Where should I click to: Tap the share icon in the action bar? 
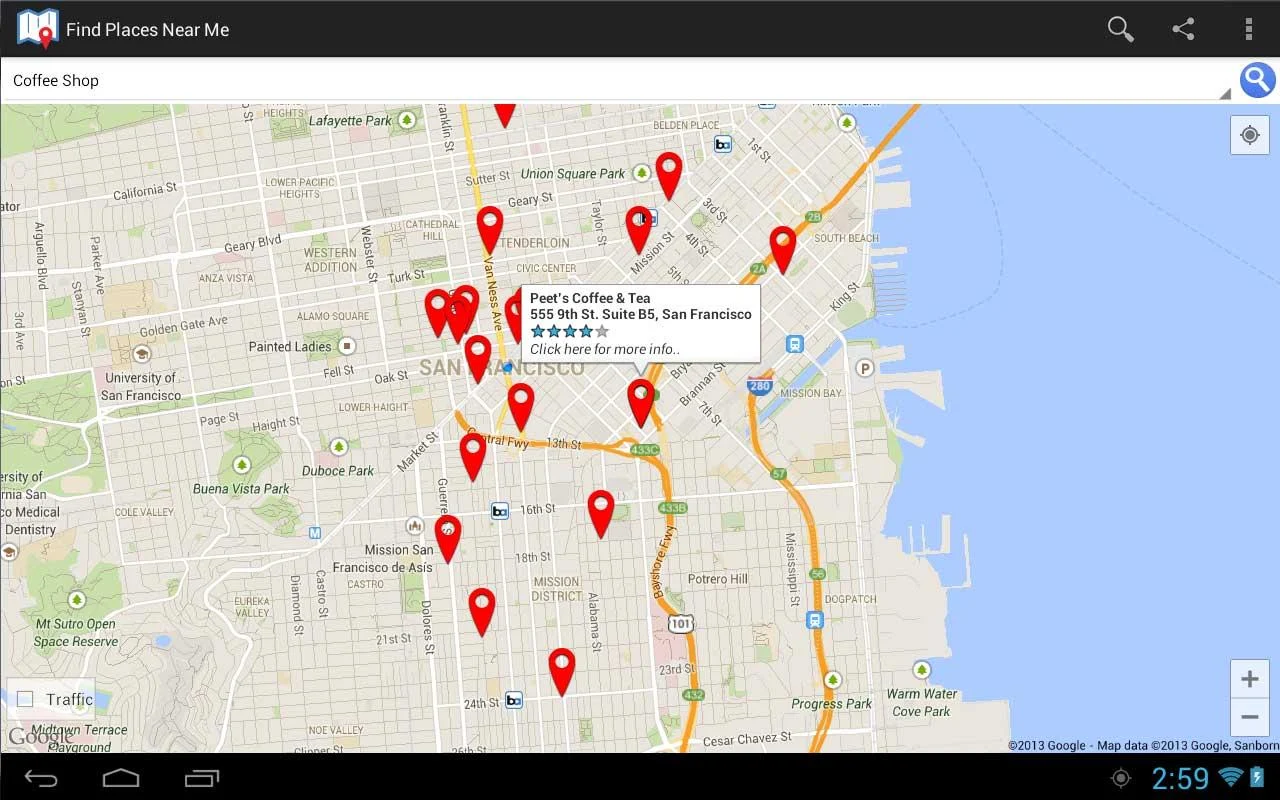click(1183, 29)
